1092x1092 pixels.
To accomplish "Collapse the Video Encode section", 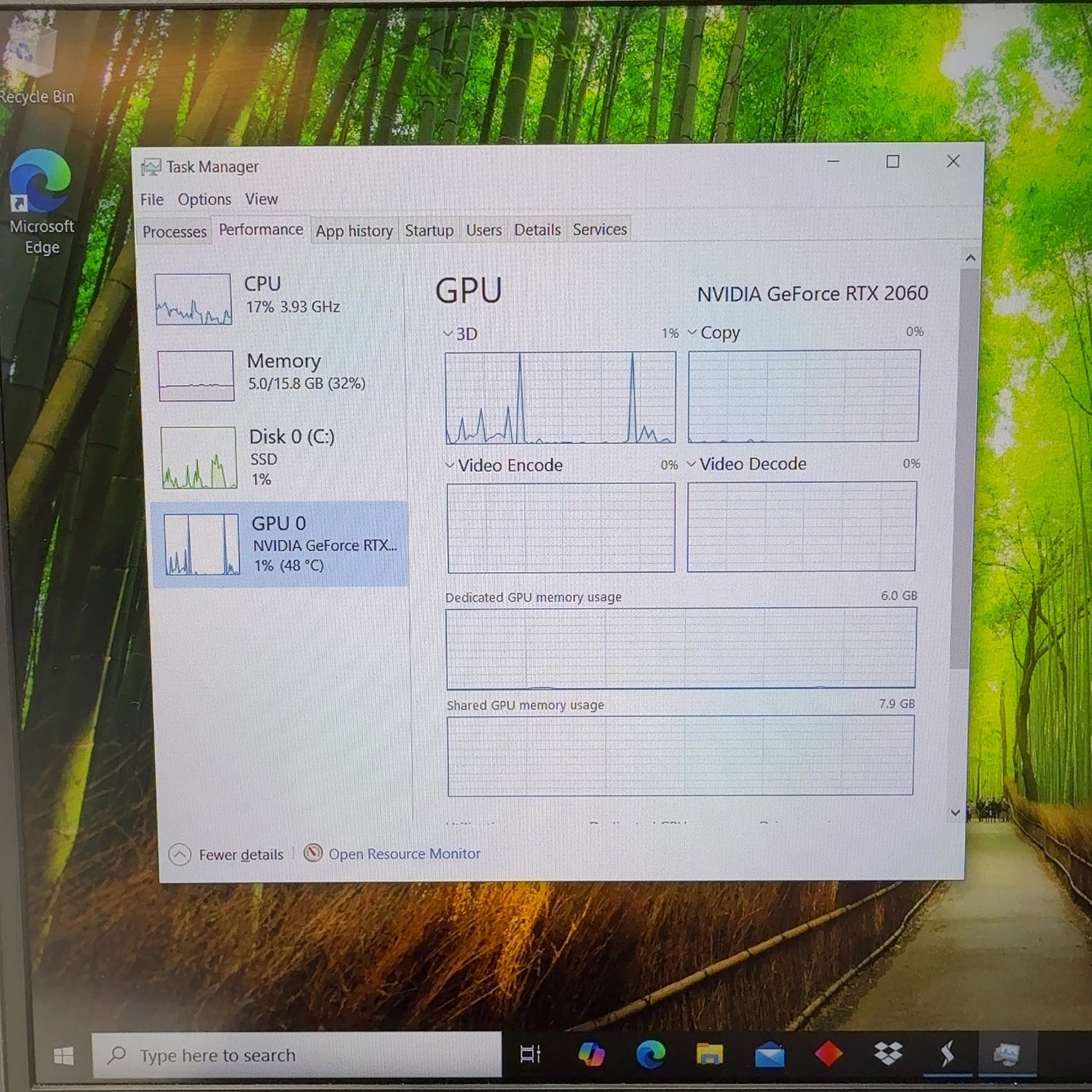I will pyautogui.click(x=448, y=464).
